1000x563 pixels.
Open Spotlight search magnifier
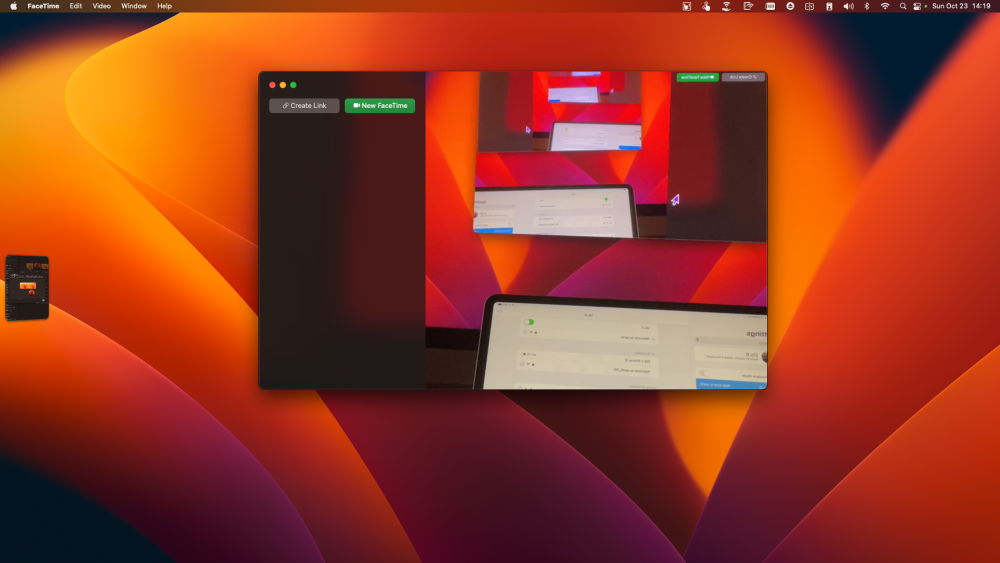tap(902, 6)
